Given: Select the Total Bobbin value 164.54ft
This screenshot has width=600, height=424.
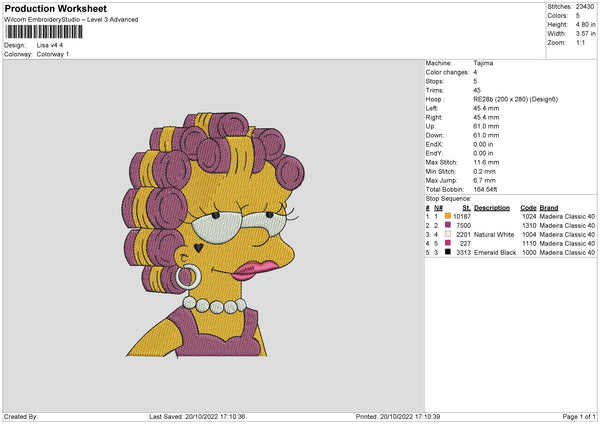Looking at the screenshot, I should 485,189.
